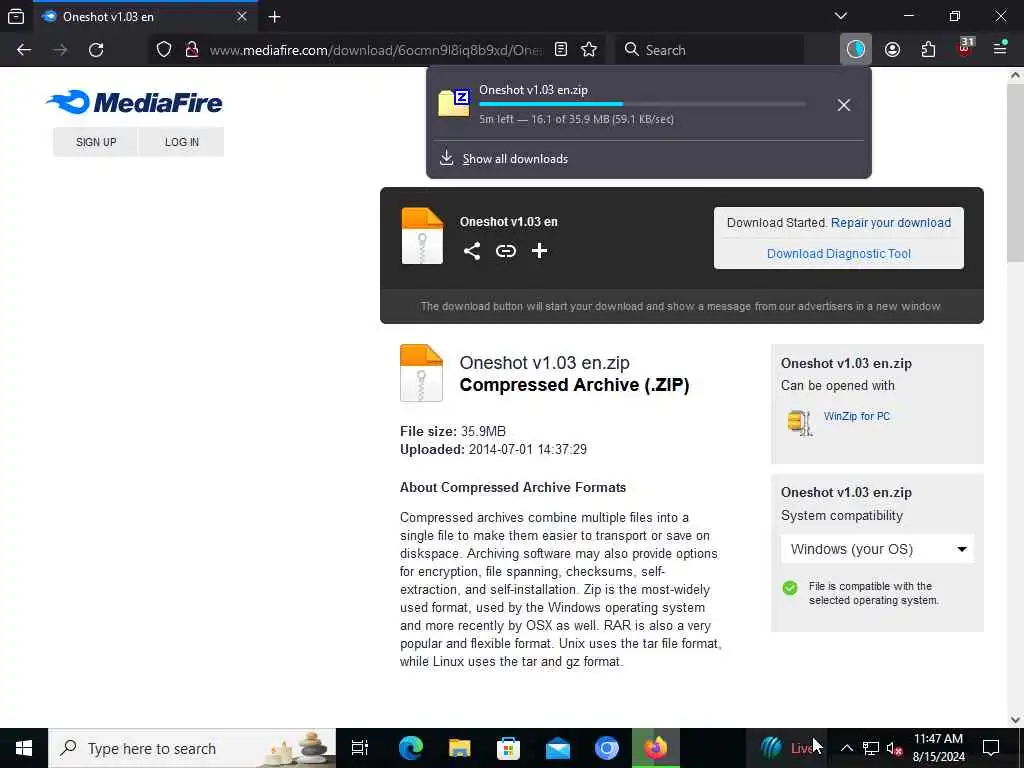This screenshot has width=1024, height=768.
Task: Click the zip icon beside Compressed Archive heading
Action: coord(421,373)
